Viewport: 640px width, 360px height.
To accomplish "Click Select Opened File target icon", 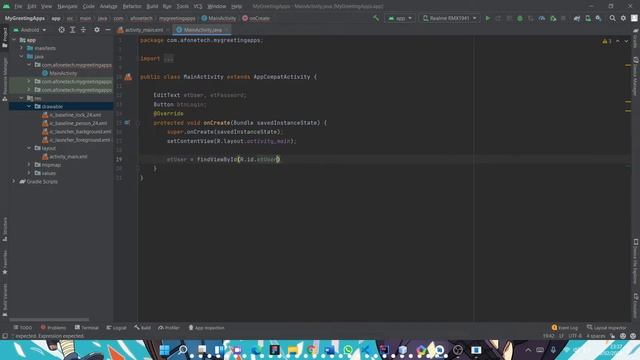I will pyautogui.click(x=61, y=30).
